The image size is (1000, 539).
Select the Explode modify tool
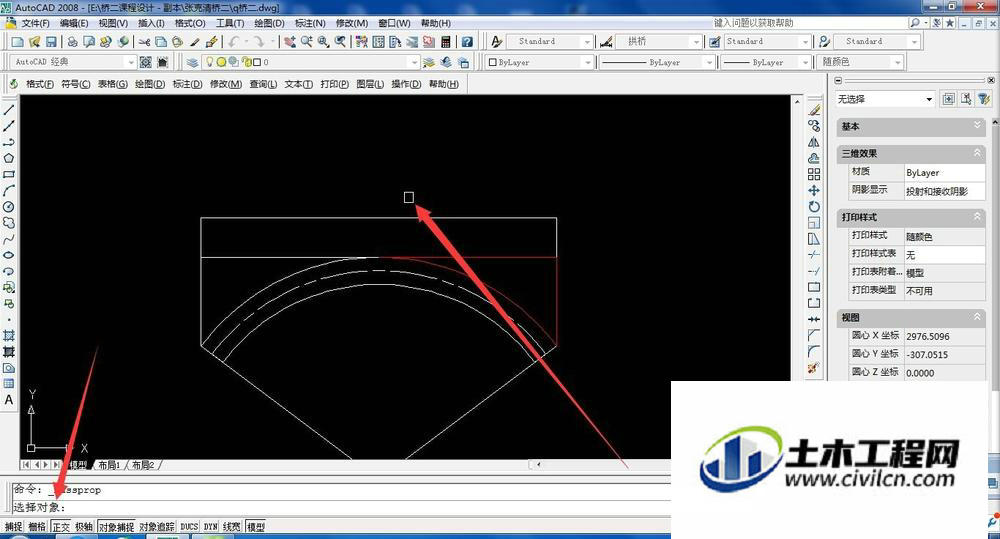[814, 368]
